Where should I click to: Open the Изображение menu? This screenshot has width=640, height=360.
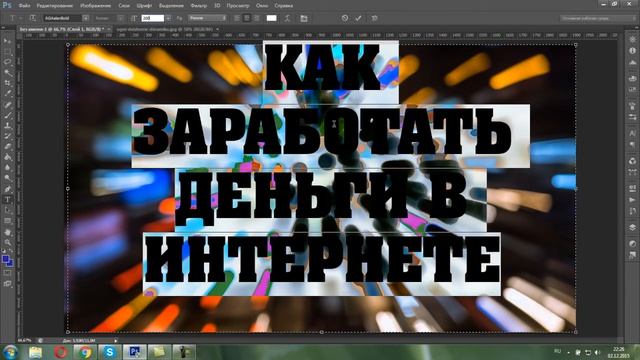pyautogui.click(x=95, y=6)
